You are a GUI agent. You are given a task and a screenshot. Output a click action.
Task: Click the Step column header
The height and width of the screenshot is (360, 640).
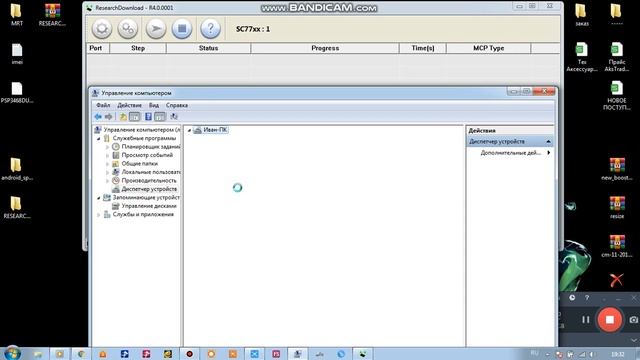point(138,48)
